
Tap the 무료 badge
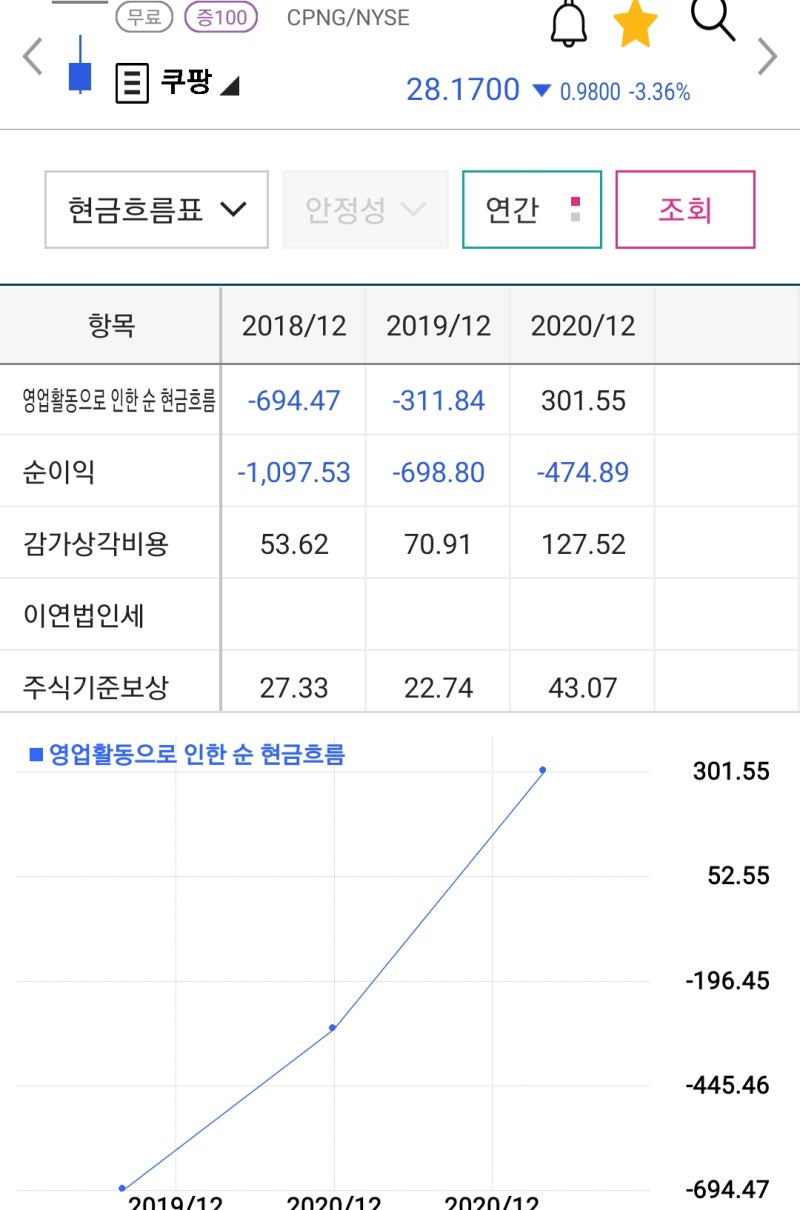click(145, 17)
